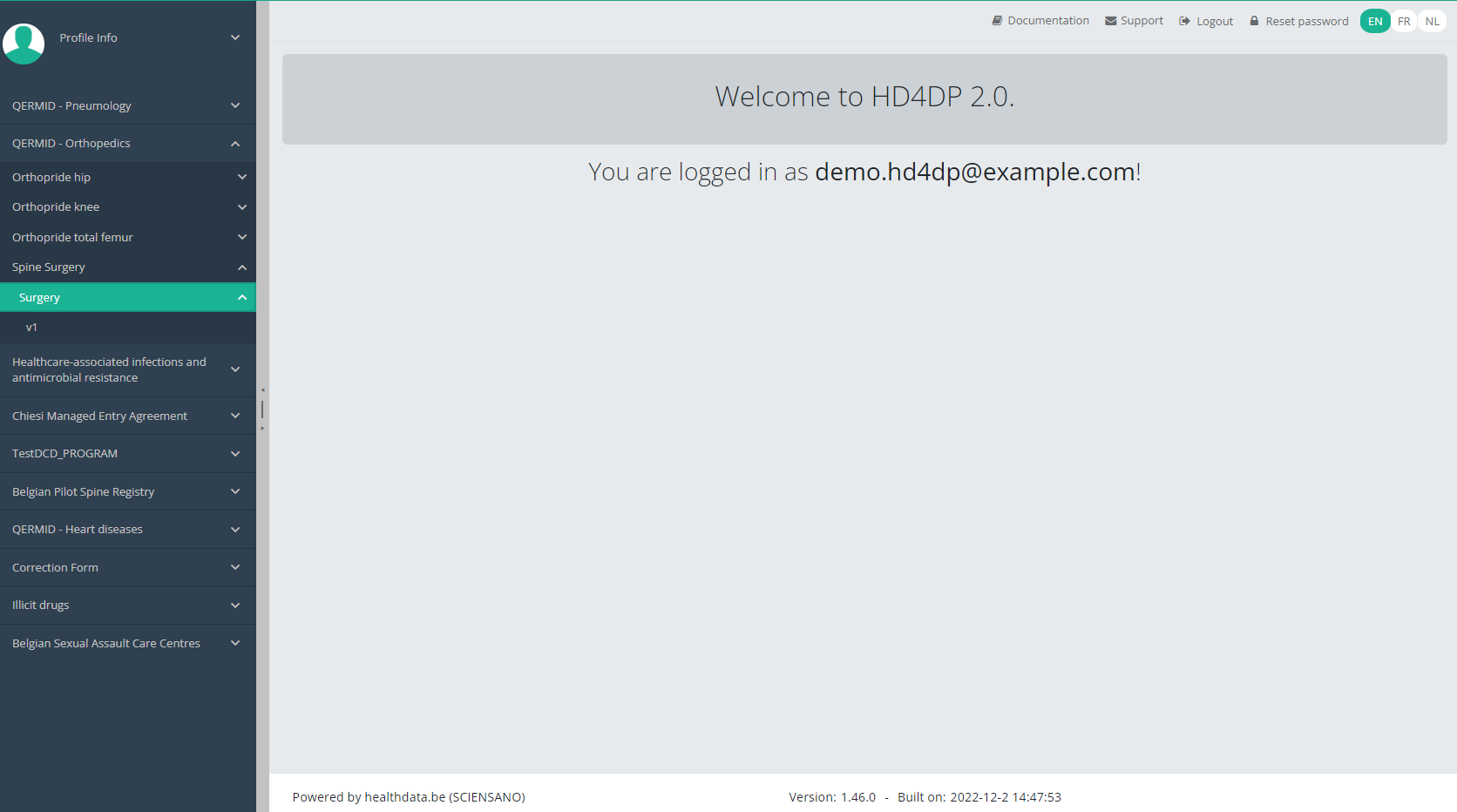Click the sidebar vertical resize divider

262,409
